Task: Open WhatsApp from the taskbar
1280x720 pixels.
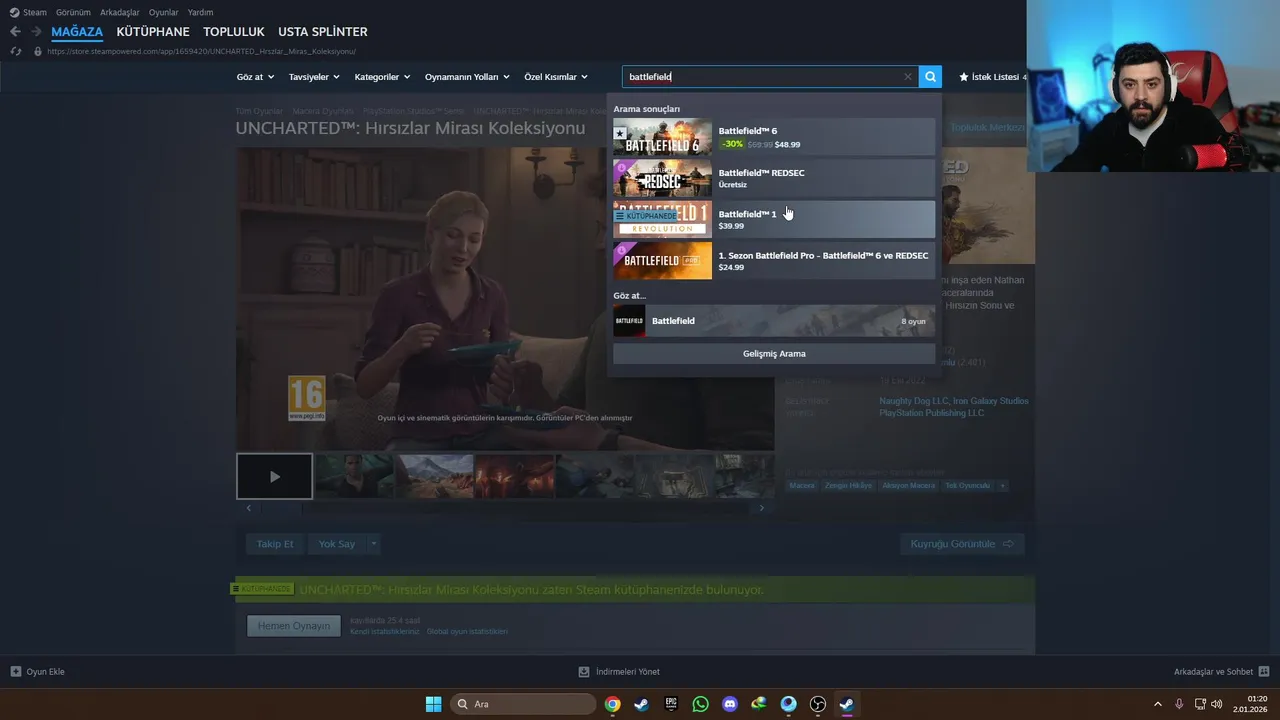Action: [700, 704]
